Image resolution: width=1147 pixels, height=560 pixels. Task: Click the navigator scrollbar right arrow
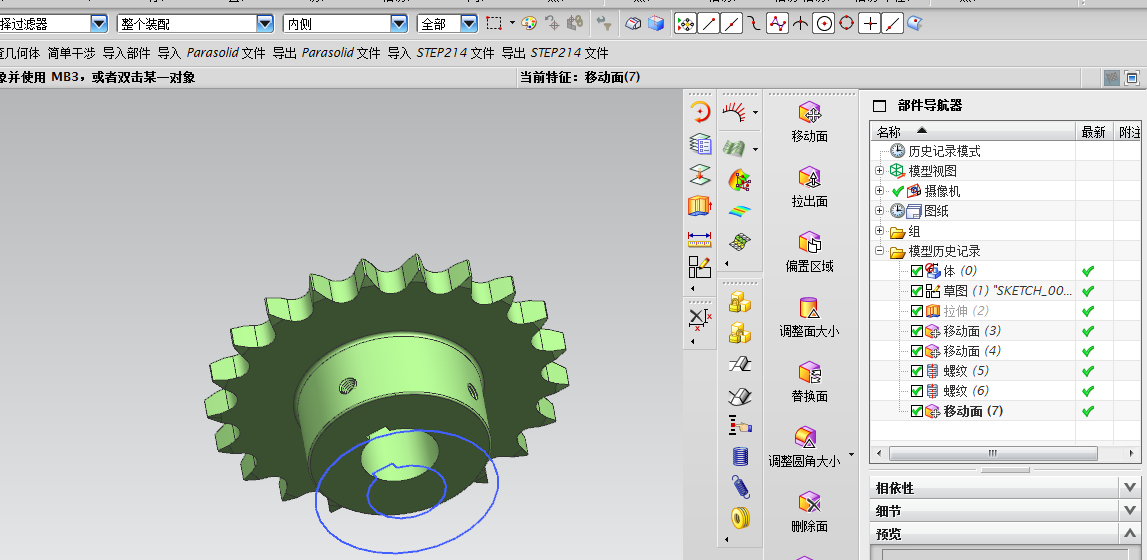pos(1133,453)
